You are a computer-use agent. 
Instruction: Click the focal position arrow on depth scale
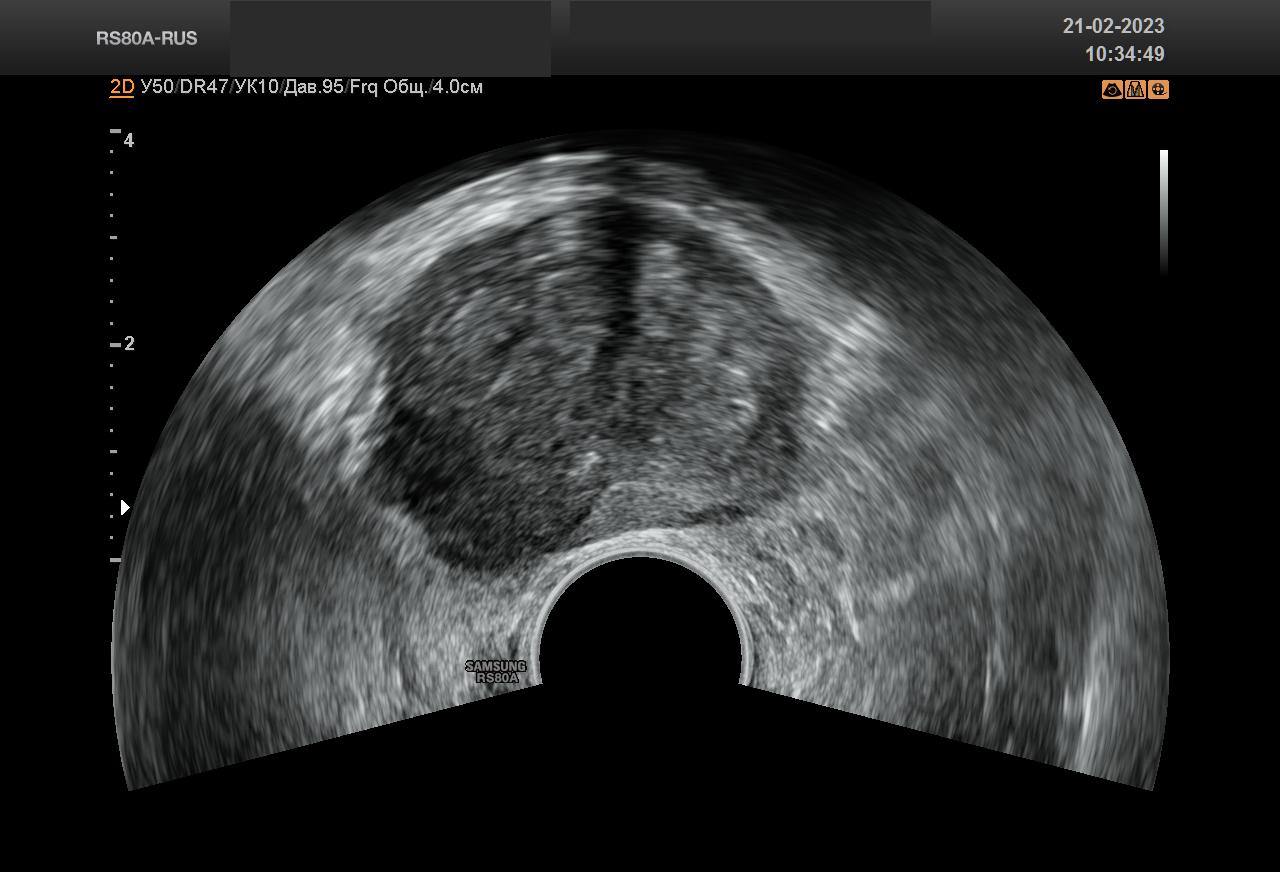pyautogui.click(x=125, y=508)
